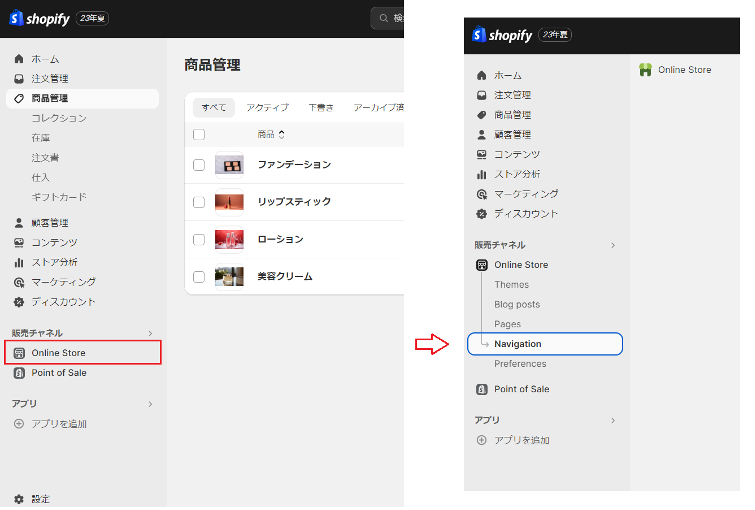This screenshot has height=510, width=755.
Task: Open 美容クリーム product name
Action: point(285,276)
